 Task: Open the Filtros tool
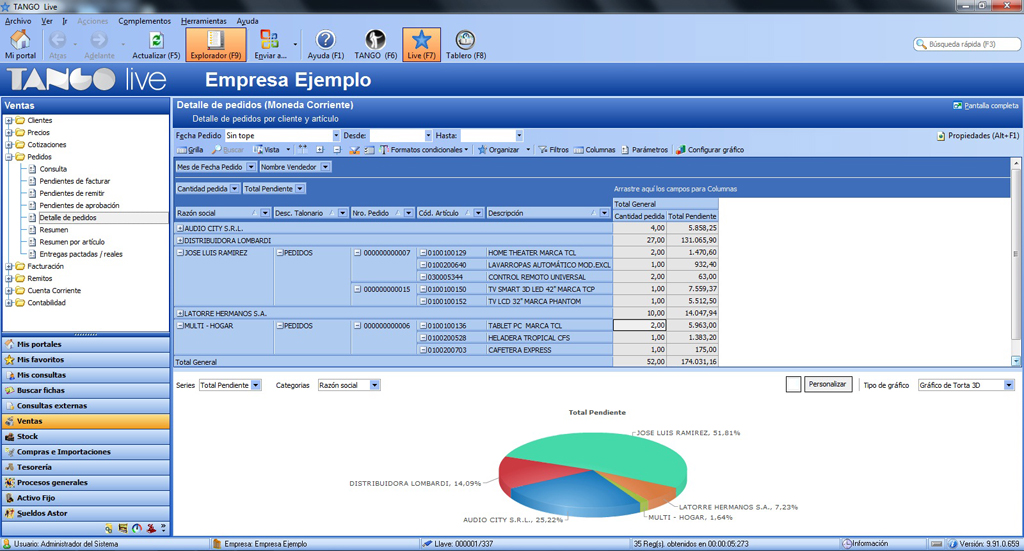click(553, 150)
